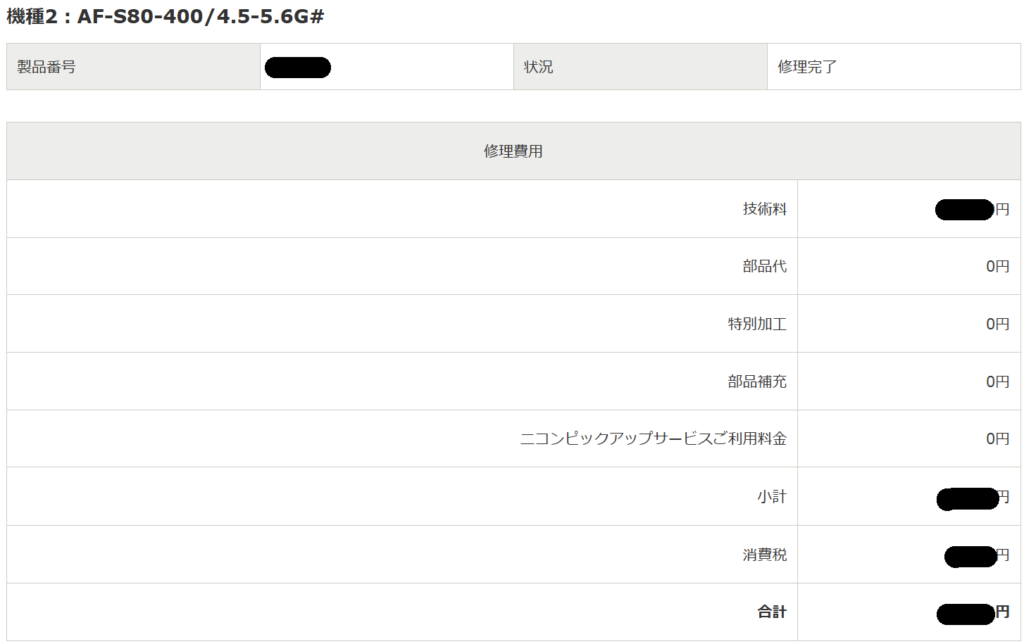
Task: Select the 消費税 row label
Action: point(764,554)
